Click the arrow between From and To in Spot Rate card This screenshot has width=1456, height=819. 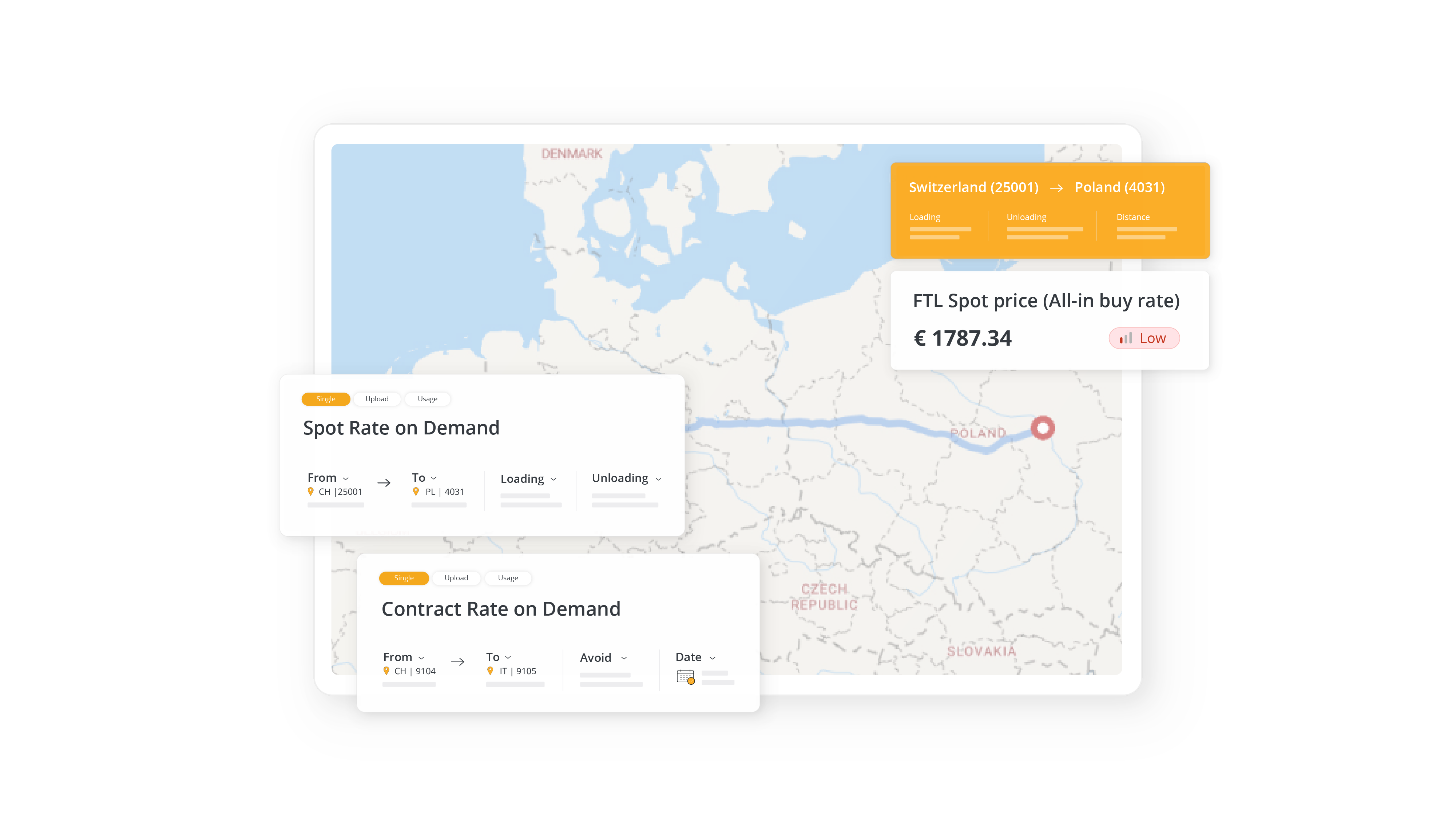point(384,482)
